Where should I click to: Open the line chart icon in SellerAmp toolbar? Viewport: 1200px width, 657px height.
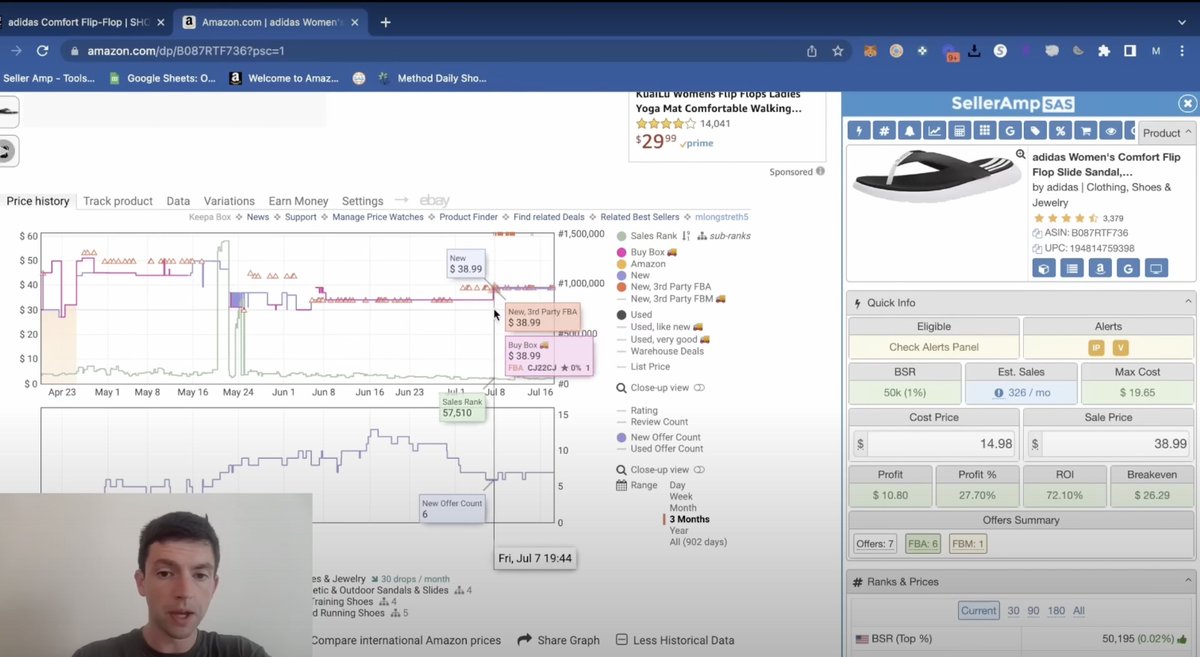pyautogui.click(x=935, y=131)
